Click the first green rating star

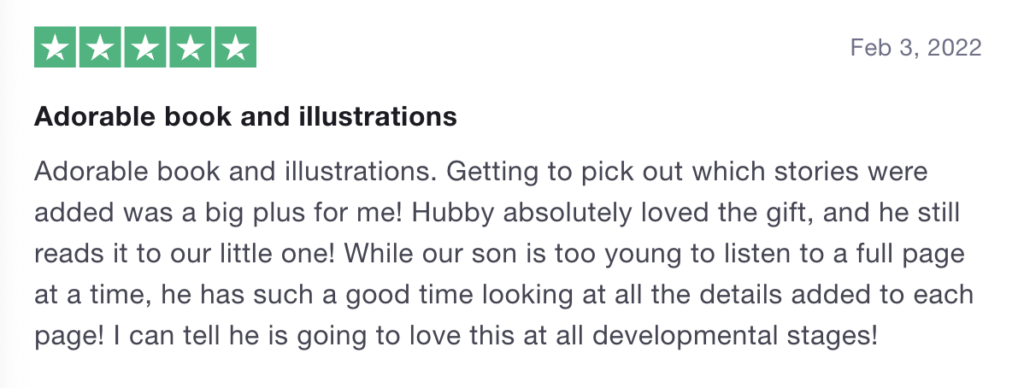point(55,47)
